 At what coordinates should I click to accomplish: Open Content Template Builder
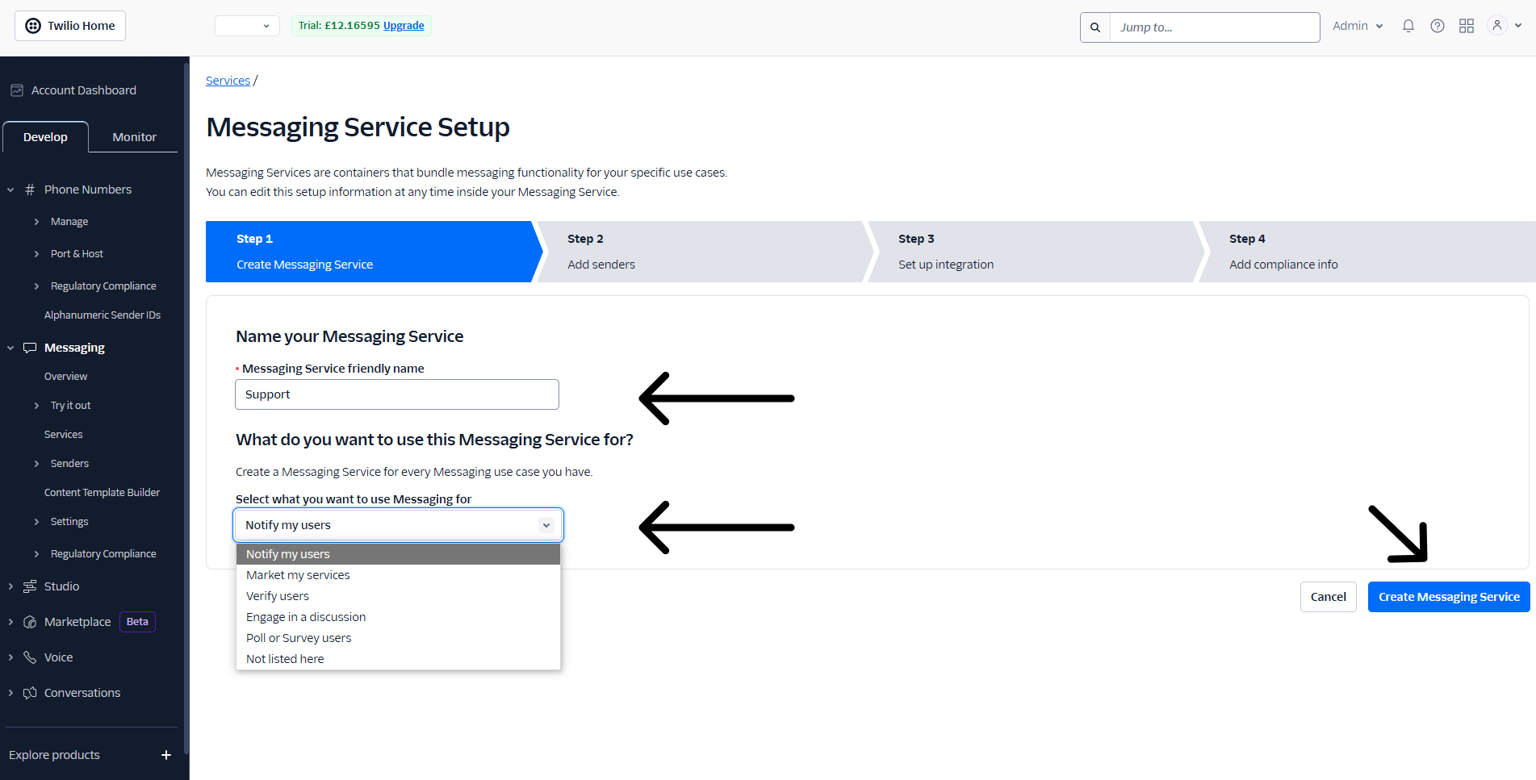click(102, 493)
